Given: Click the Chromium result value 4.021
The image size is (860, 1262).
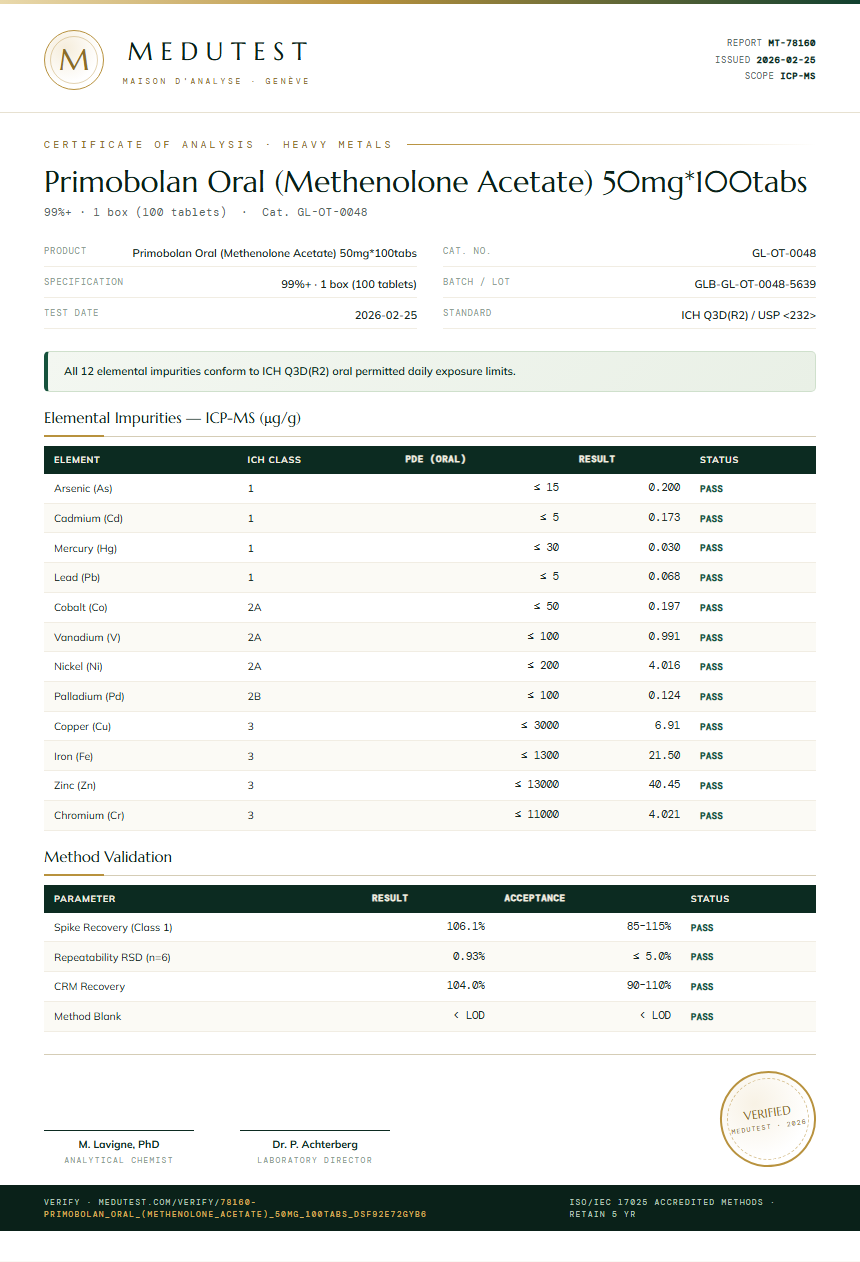Looking at the screenshot, I should click(664, 814).
